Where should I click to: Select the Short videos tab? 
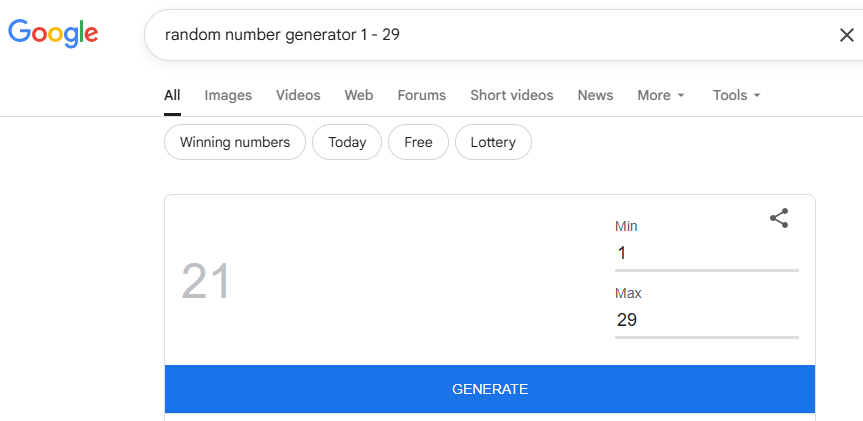click(511, 95)
